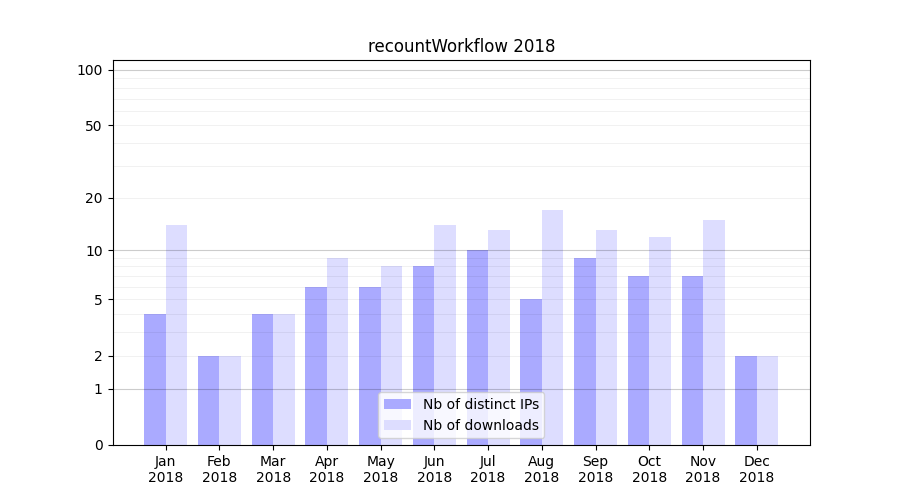Screen dimensions: 900x500
Task: Click the Jun 2018 x-axis label
Action: (434, 469)
